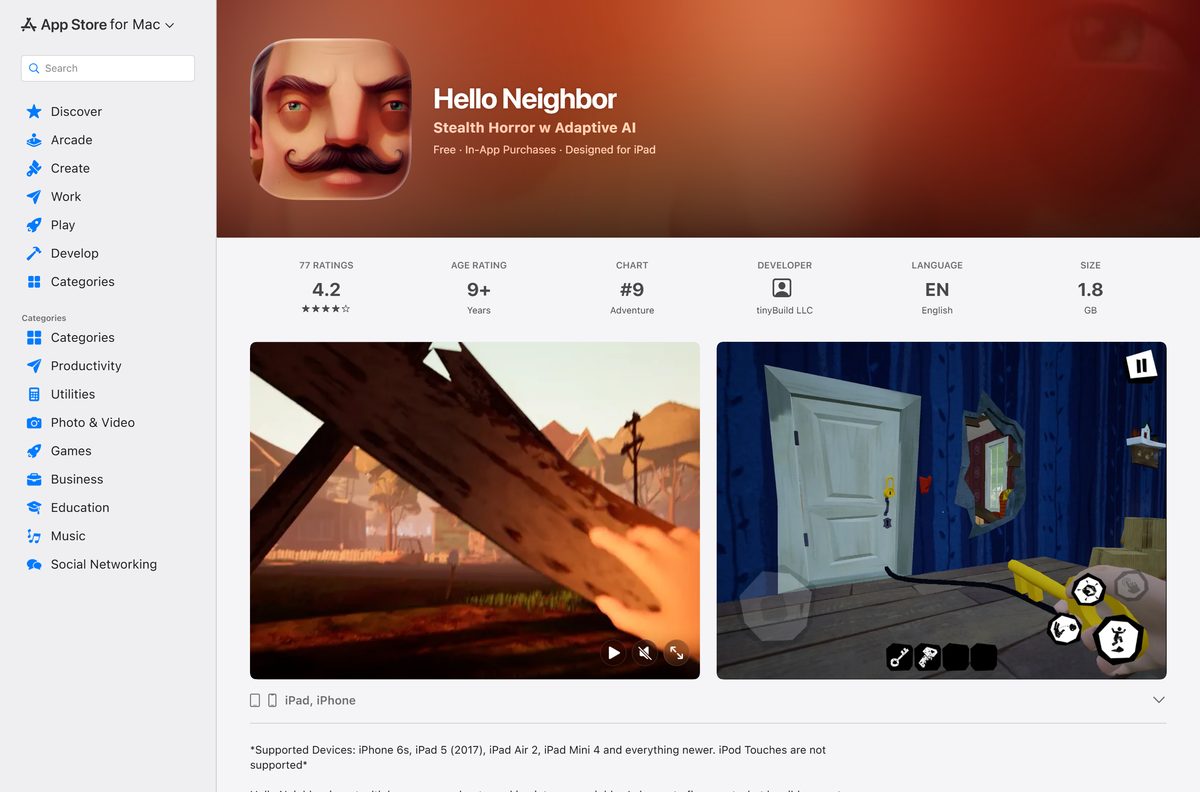This screenshot has height=792, width=1200.
Task: Click the developer person icon
Action: [x=782, y=288]
